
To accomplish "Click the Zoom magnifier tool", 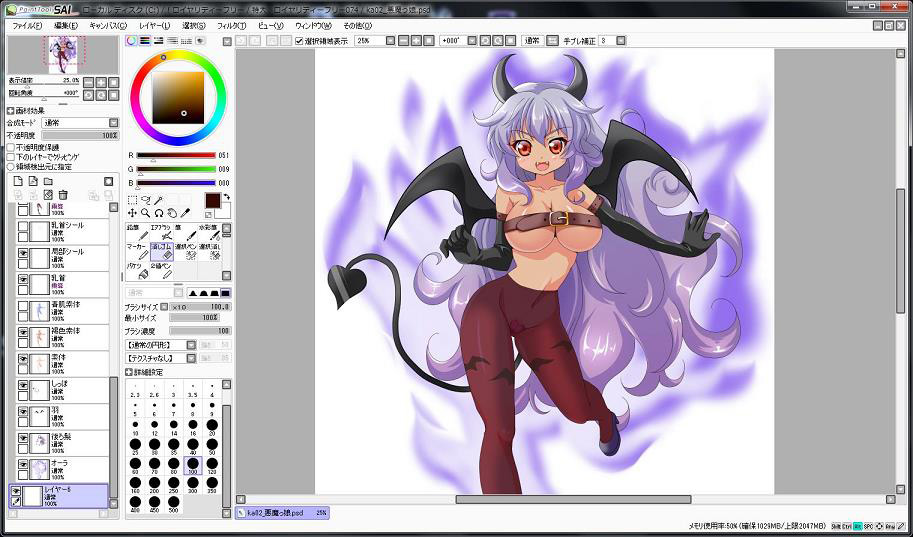I will click(146, 213).
